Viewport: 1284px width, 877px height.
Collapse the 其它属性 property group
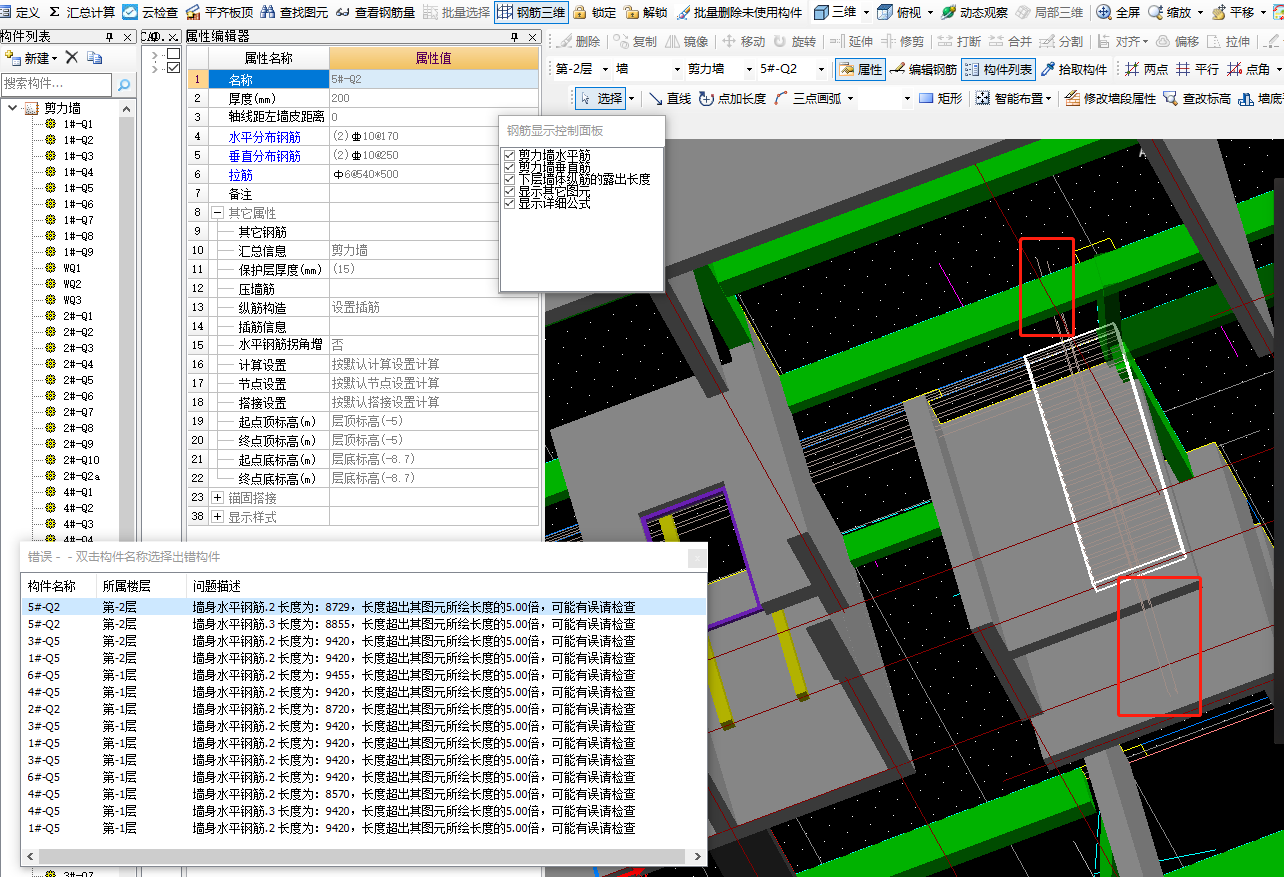click(x=217, y=213)
